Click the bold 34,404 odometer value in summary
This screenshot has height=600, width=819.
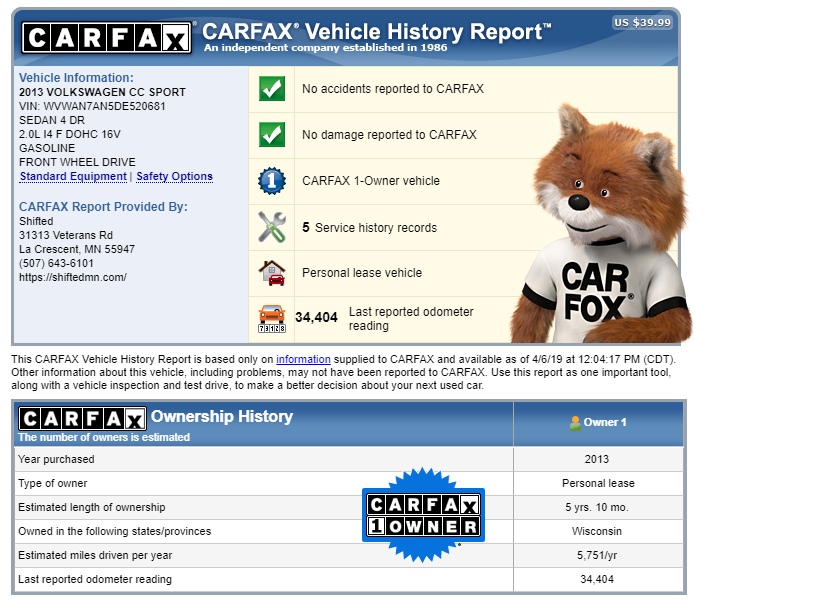tap(317, 317)
